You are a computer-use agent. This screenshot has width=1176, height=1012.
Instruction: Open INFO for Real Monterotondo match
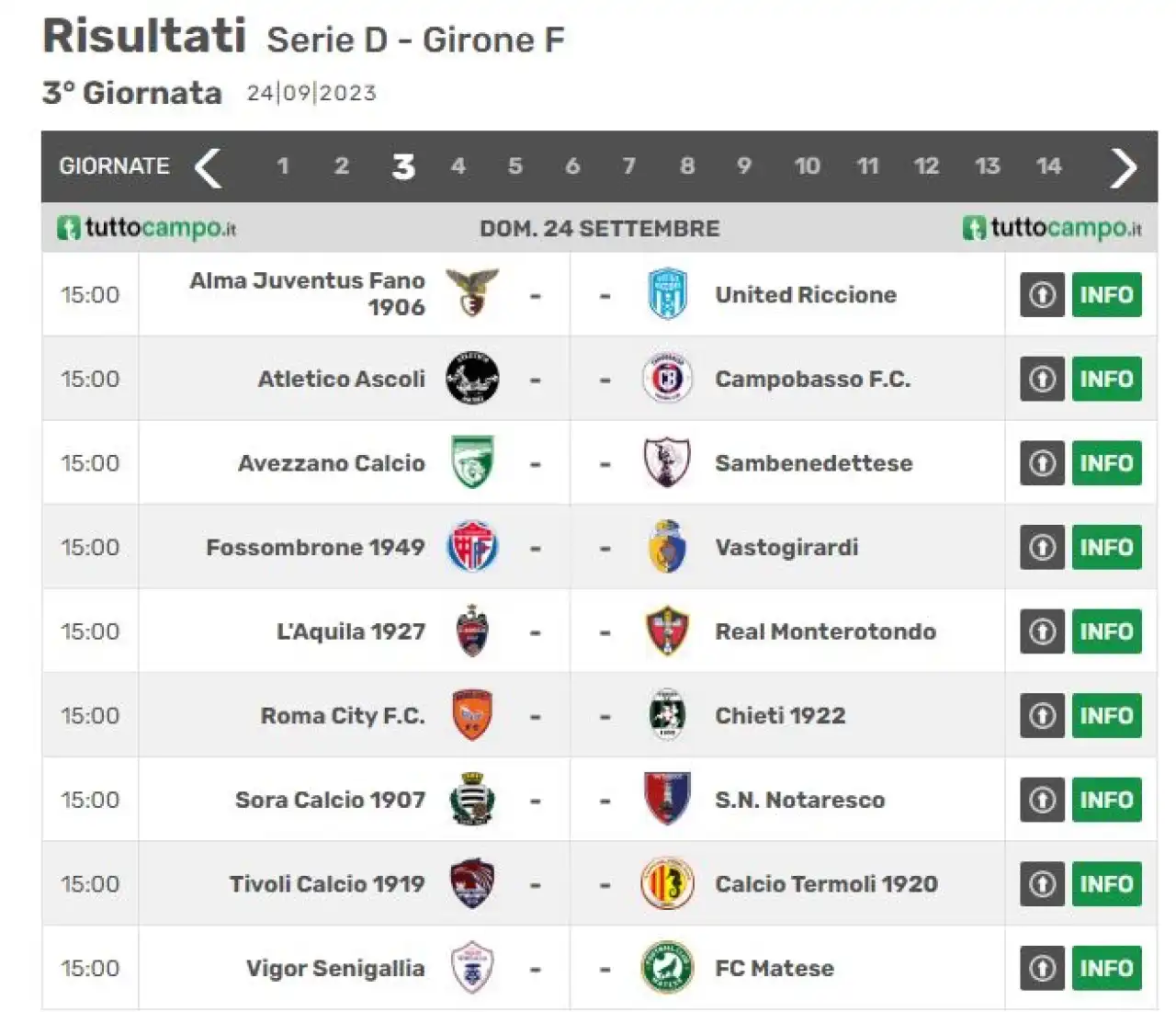pyautogui.click(x=1106, y=631)
